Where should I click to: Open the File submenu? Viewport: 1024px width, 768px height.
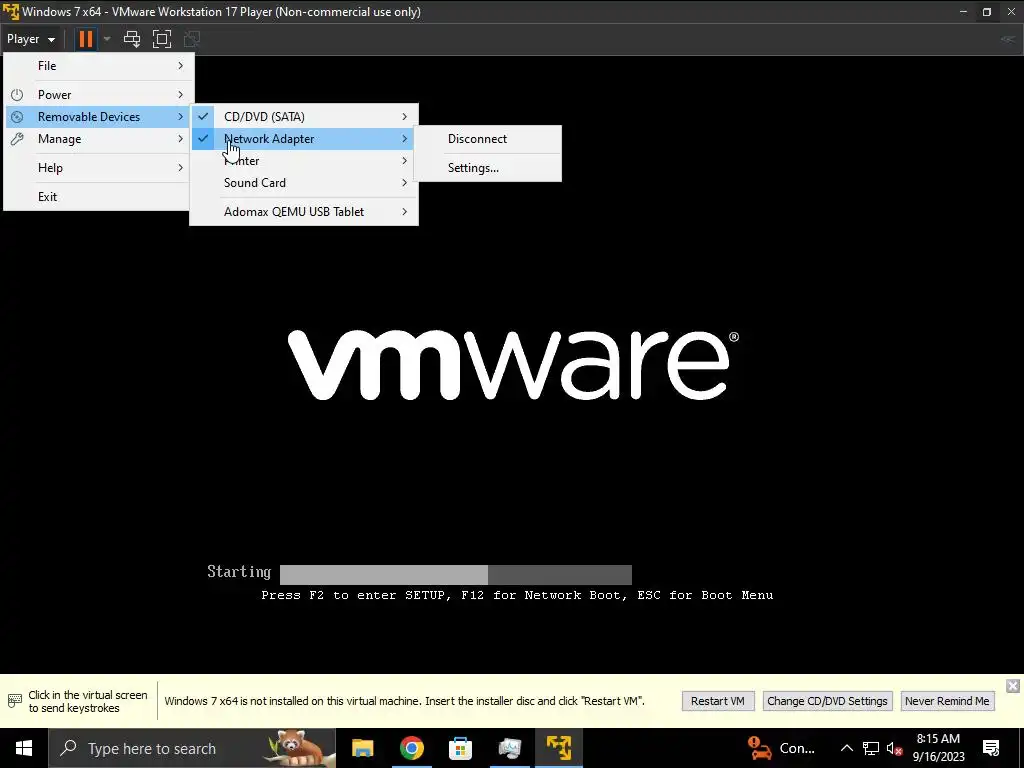[99, 66]
